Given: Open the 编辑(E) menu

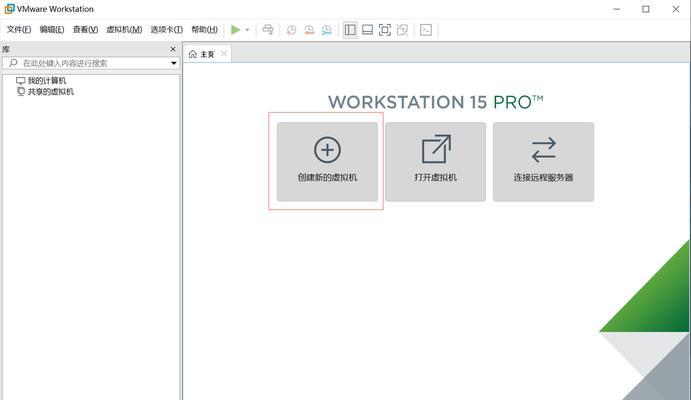Looking at the screenshot, I should (x=52, y=30).
